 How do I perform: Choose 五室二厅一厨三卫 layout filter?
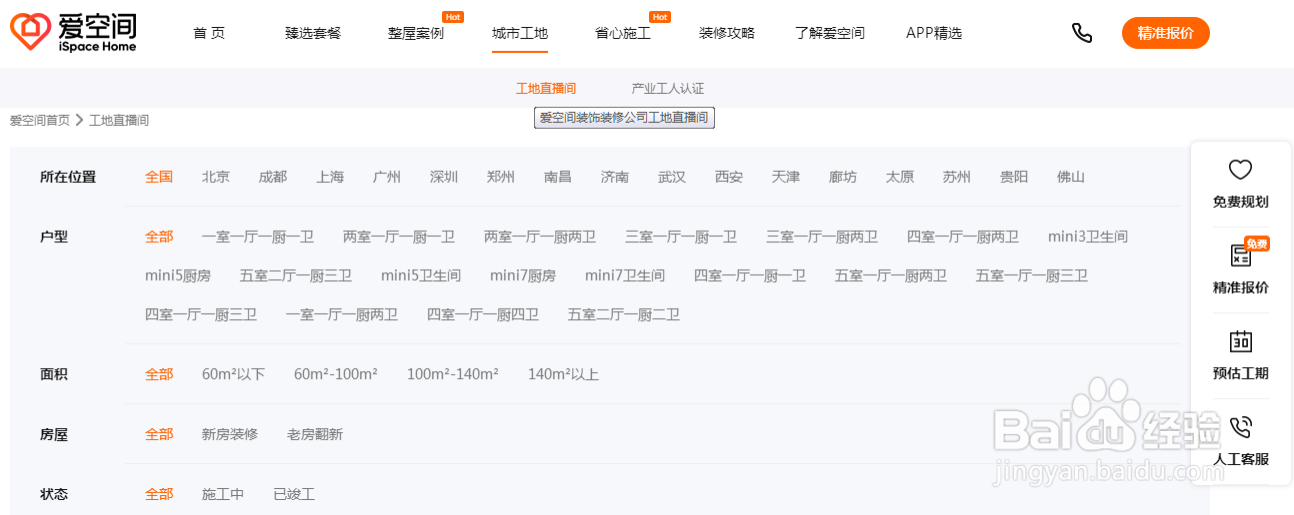click(x=296, y=276)
